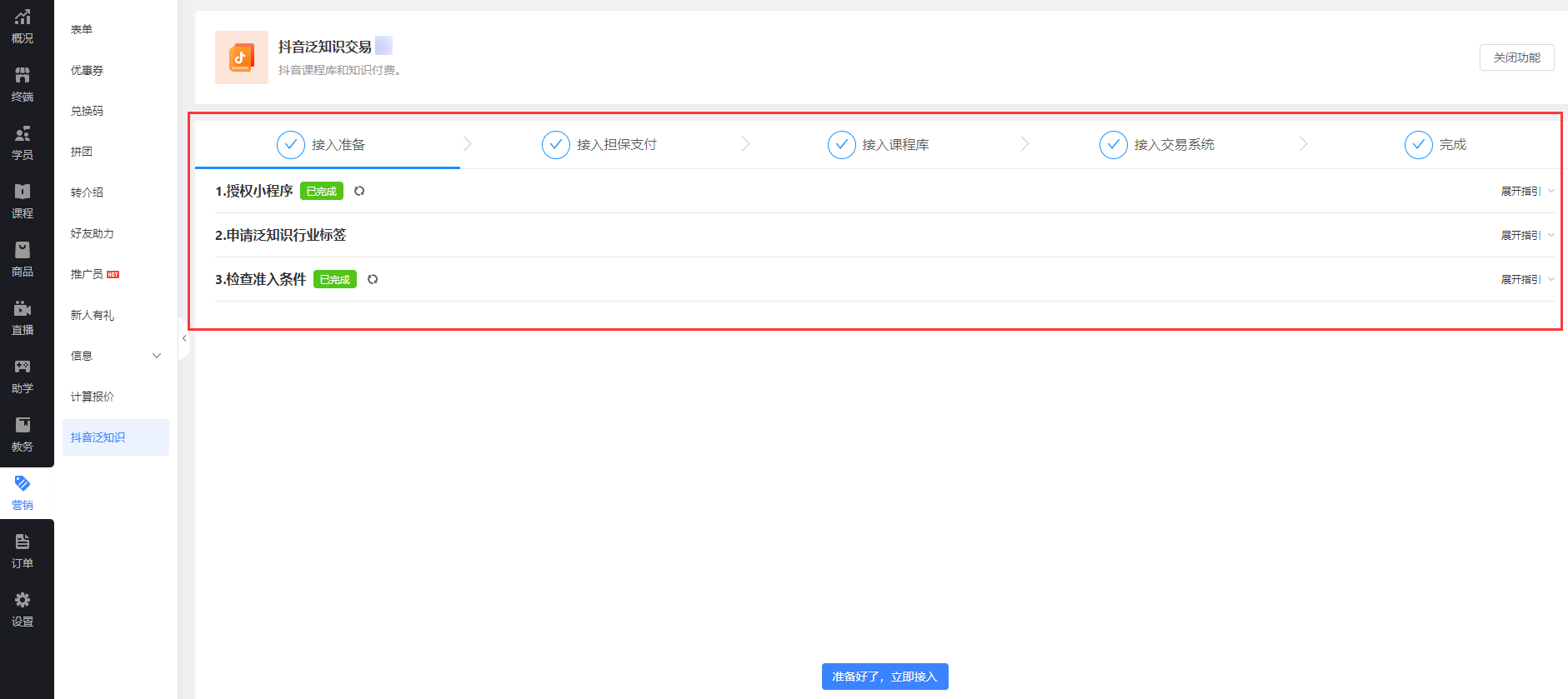Select the 抖音泛知识 menu item

coord(116,437)
